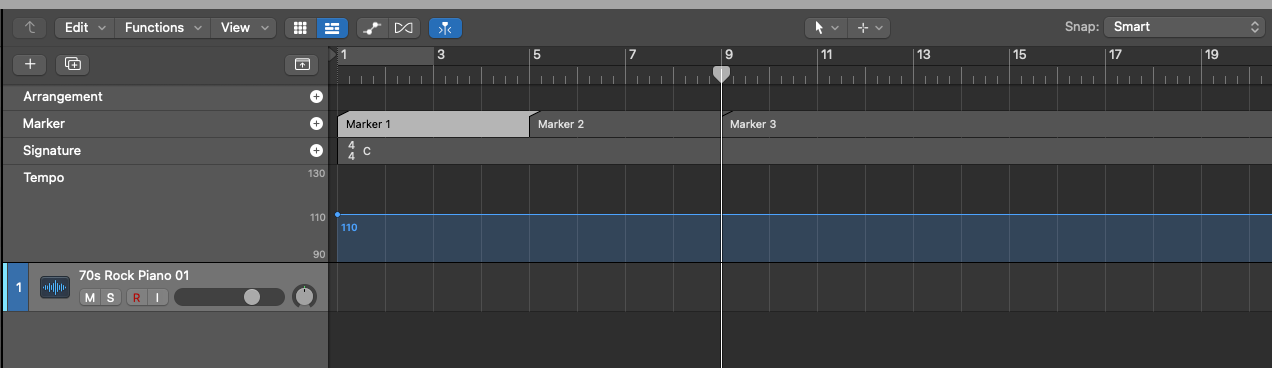Image resolution: width=1272 pixels, height=368 pixels.
Task: Switch to grid view icon
Action: point(300,28)
